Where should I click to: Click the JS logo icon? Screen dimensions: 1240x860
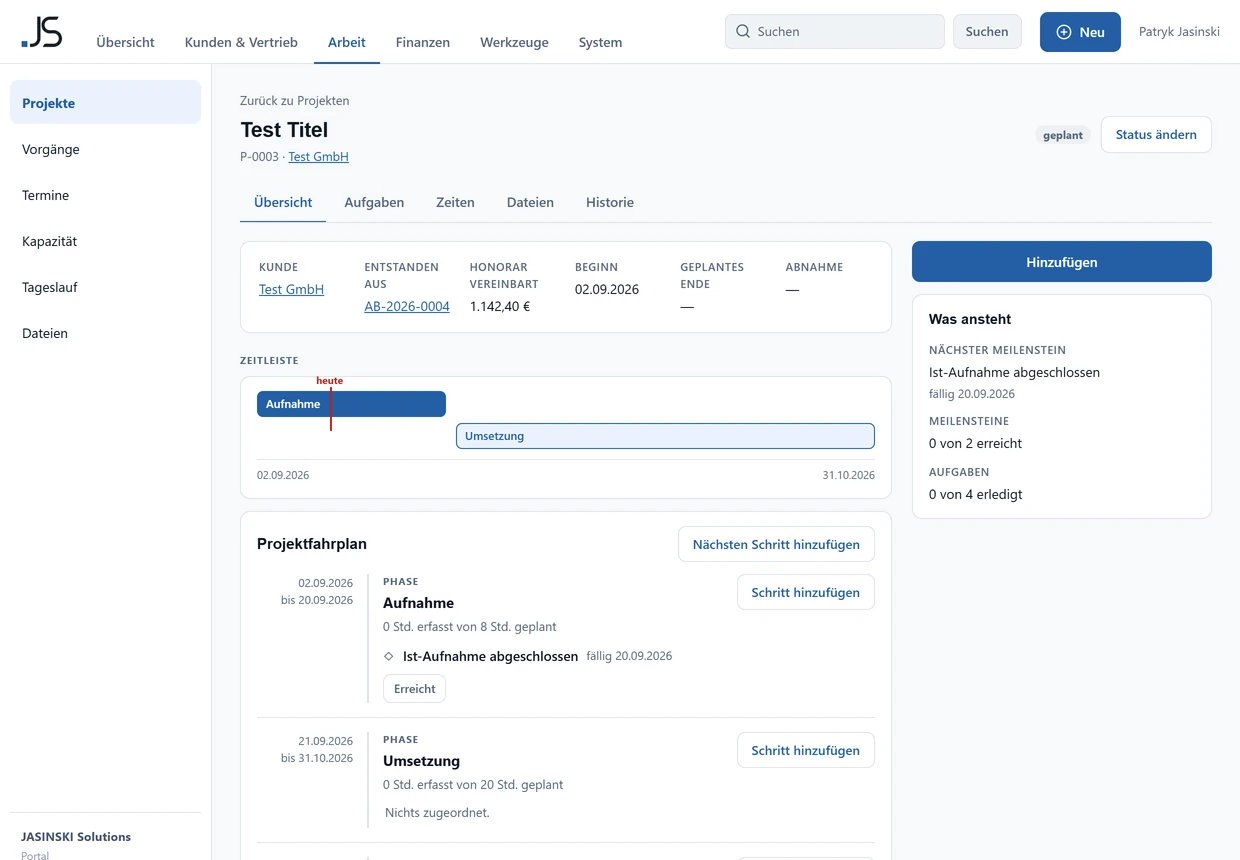pos(42,32)
